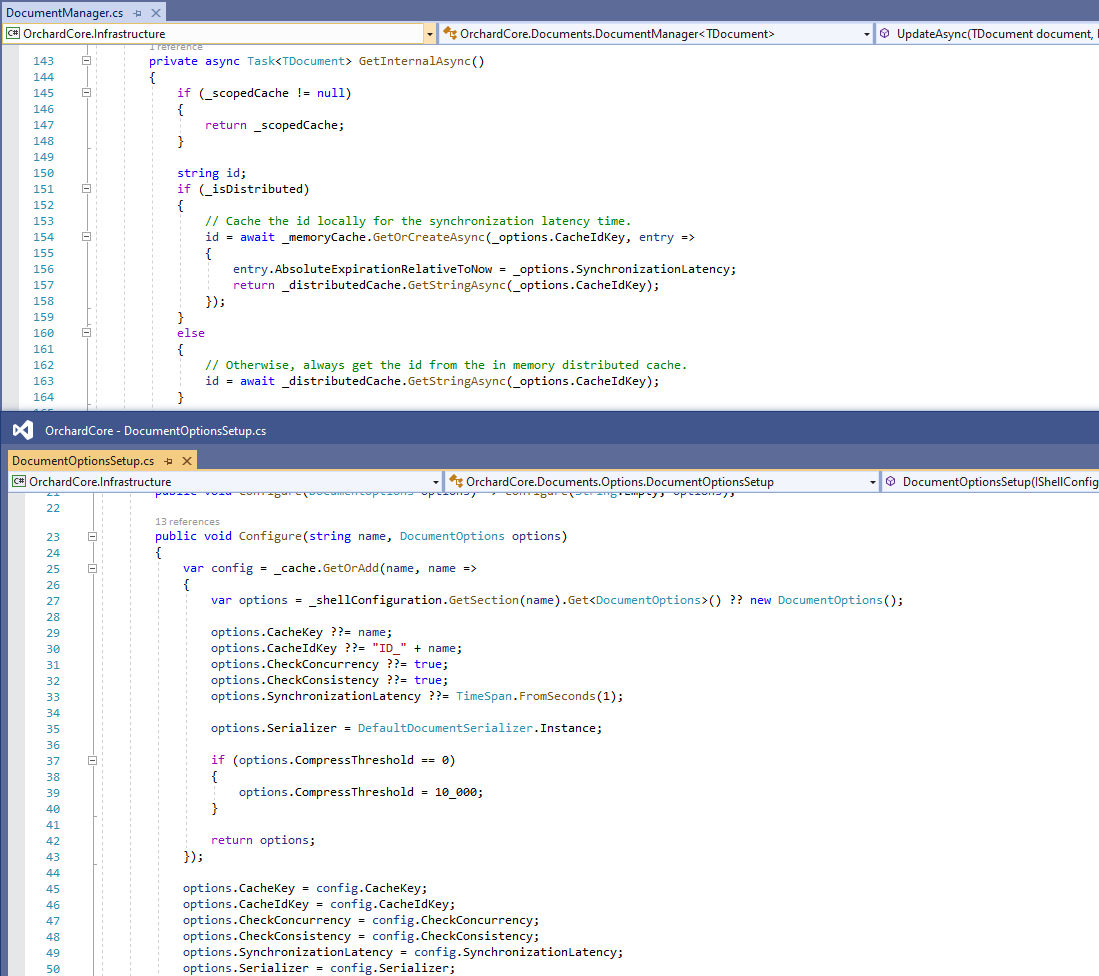Click the class icon beside DocumentOptionsSetup type

coord(456,481)
